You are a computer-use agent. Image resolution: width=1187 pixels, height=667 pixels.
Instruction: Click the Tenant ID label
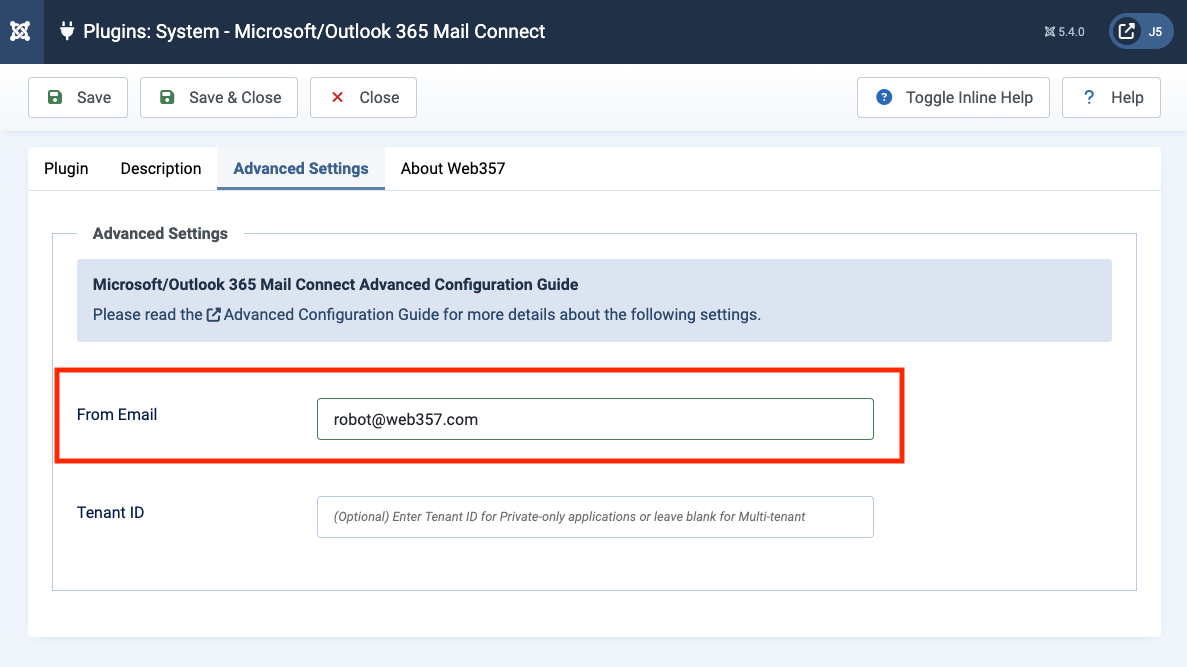111,513
